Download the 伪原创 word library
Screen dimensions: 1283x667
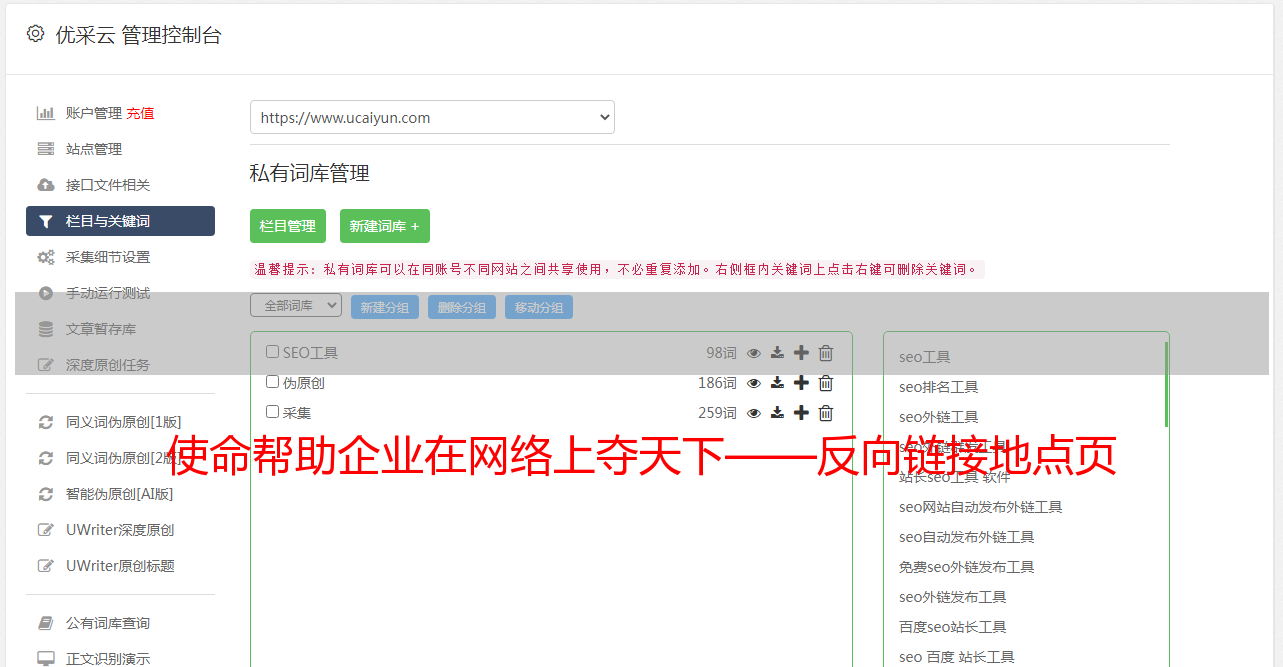pos(777,383)
